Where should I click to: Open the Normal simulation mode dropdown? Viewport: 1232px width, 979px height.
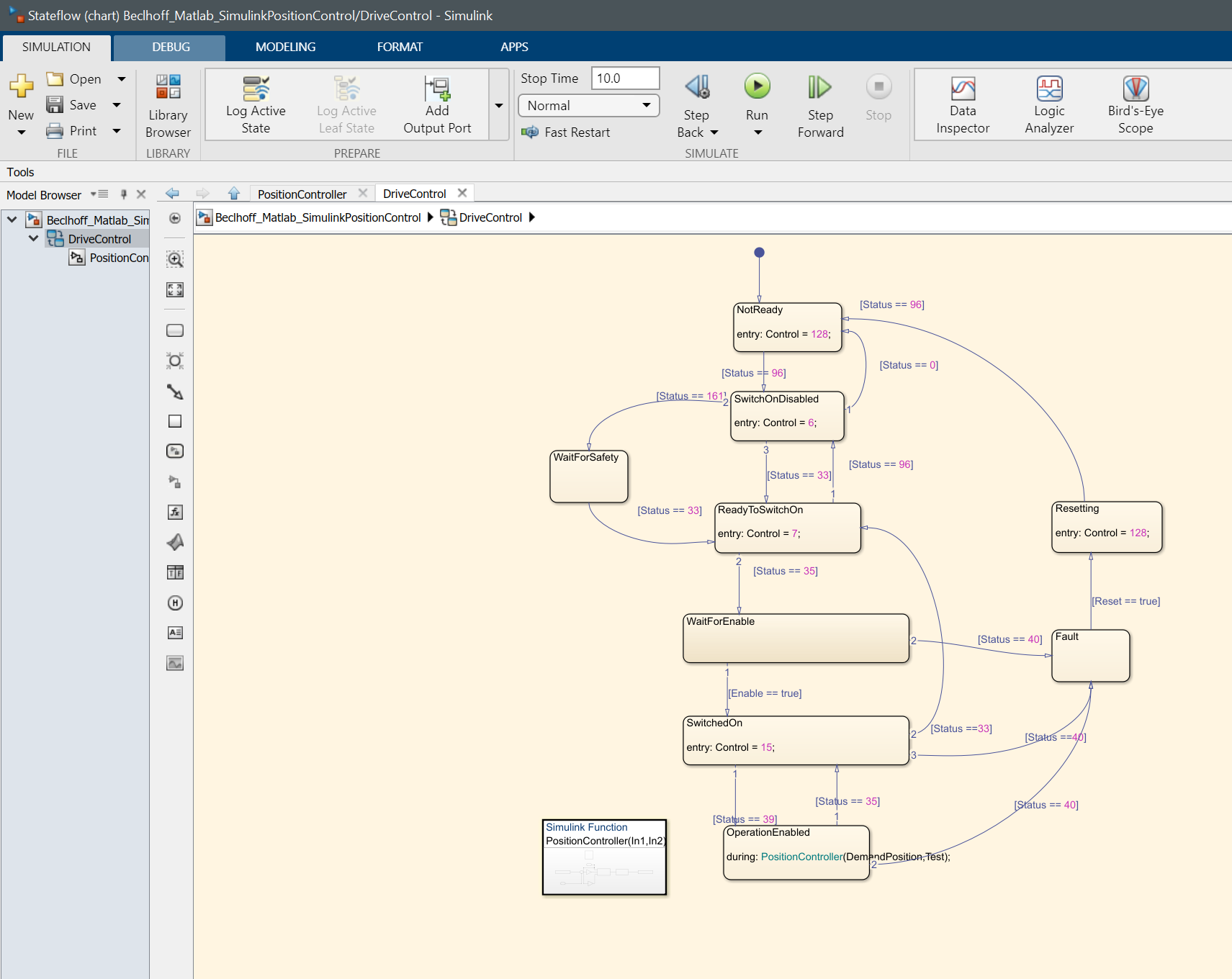pyautogui.click(x=588, y=106)
